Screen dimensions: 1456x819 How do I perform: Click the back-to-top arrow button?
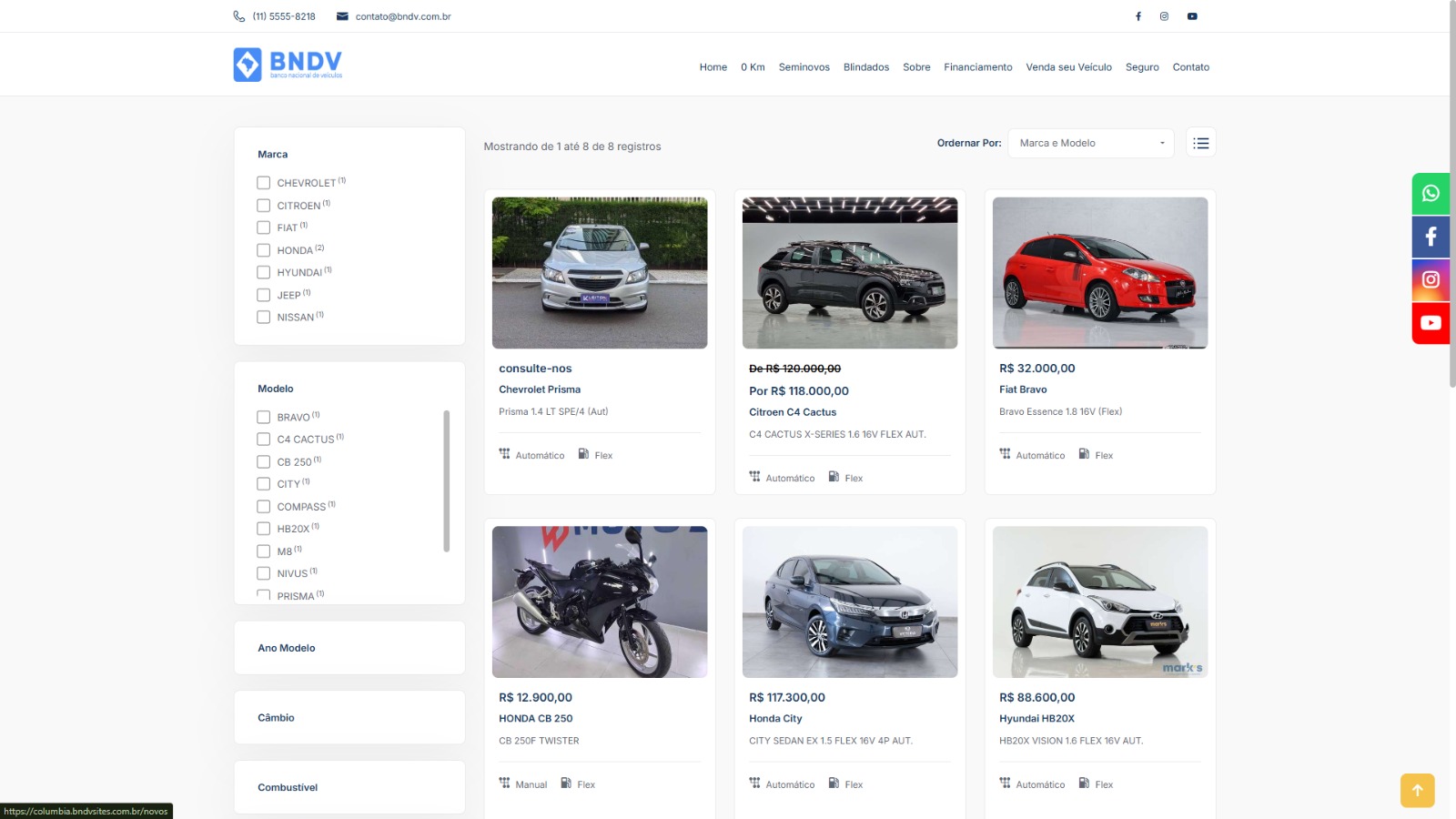point(1418,790)
